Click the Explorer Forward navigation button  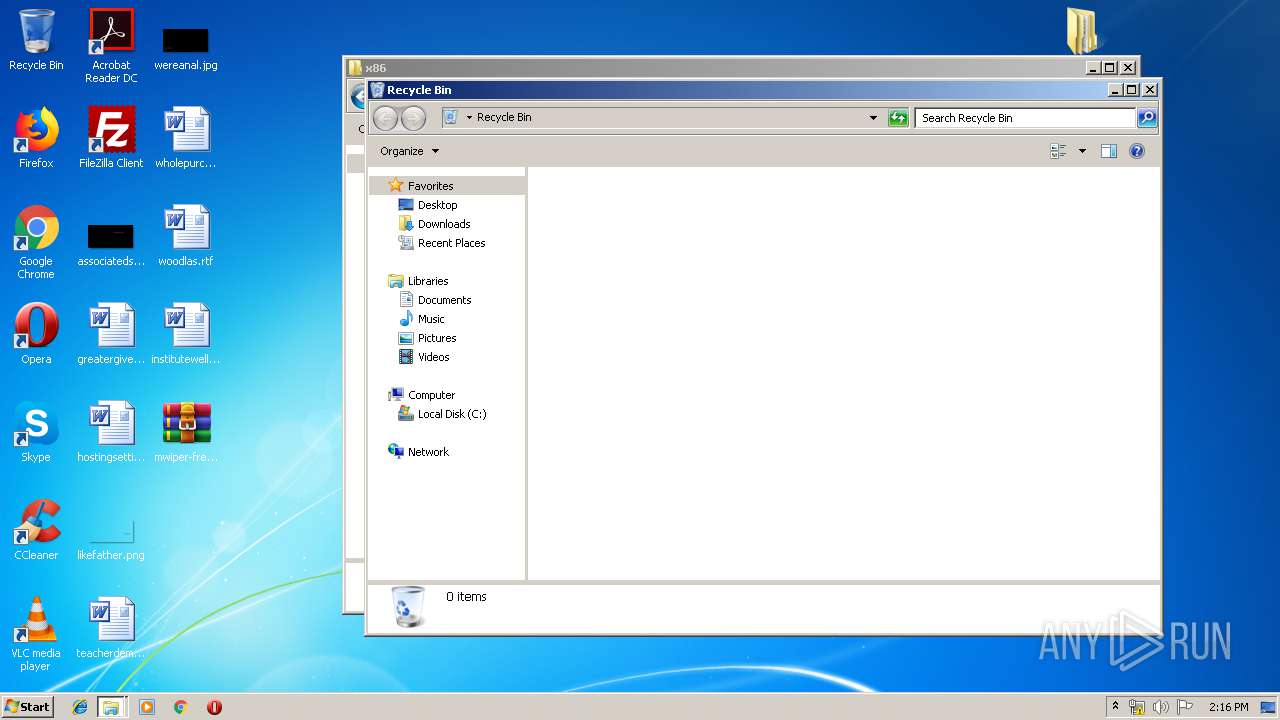413,118
